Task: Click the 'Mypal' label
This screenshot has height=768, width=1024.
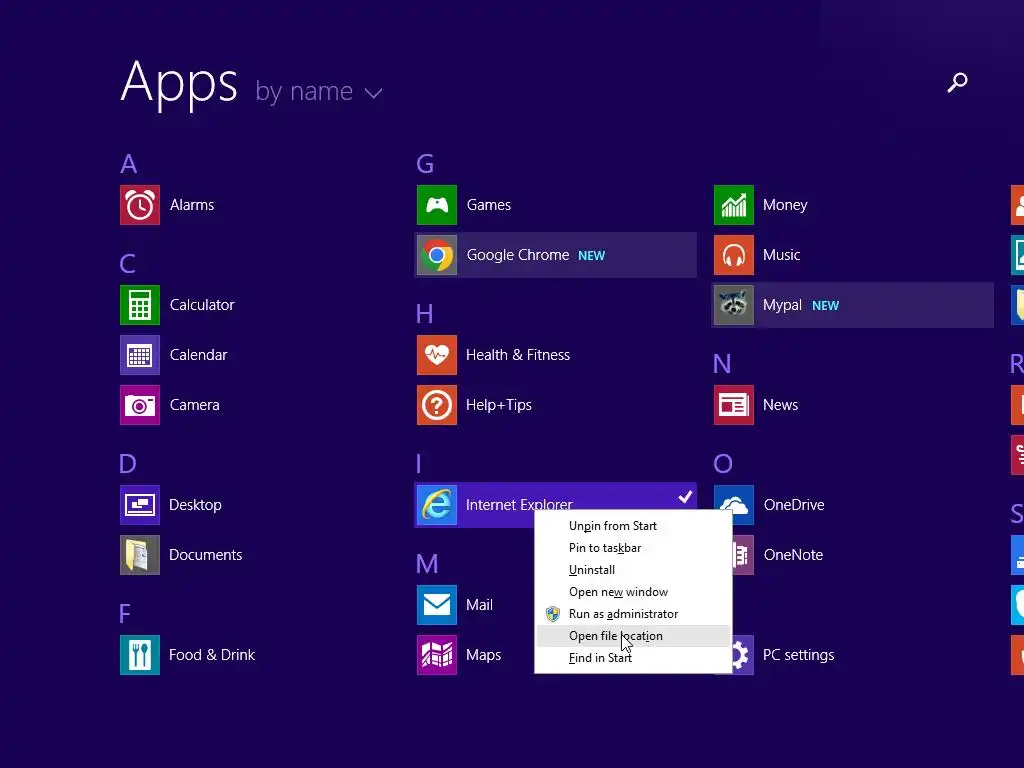Action: pyautogui.click(x=782, y=305)
